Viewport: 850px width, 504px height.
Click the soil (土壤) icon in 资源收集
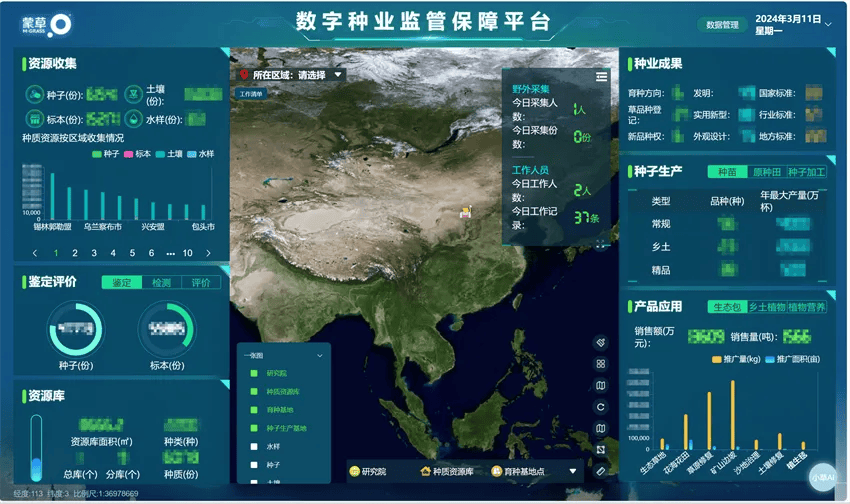133,94
